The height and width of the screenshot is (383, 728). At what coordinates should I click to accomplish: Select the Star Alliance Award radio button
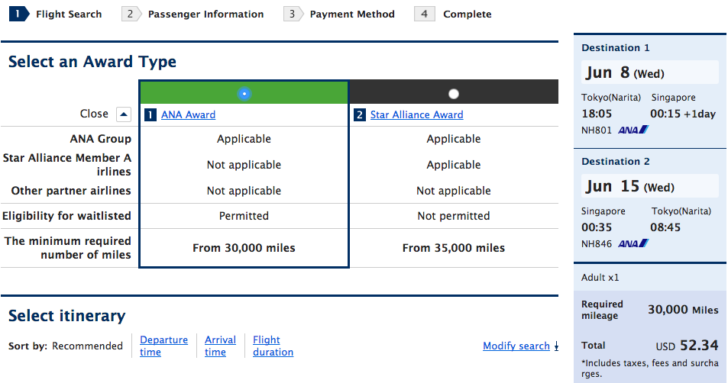click(x=454, y=94)
